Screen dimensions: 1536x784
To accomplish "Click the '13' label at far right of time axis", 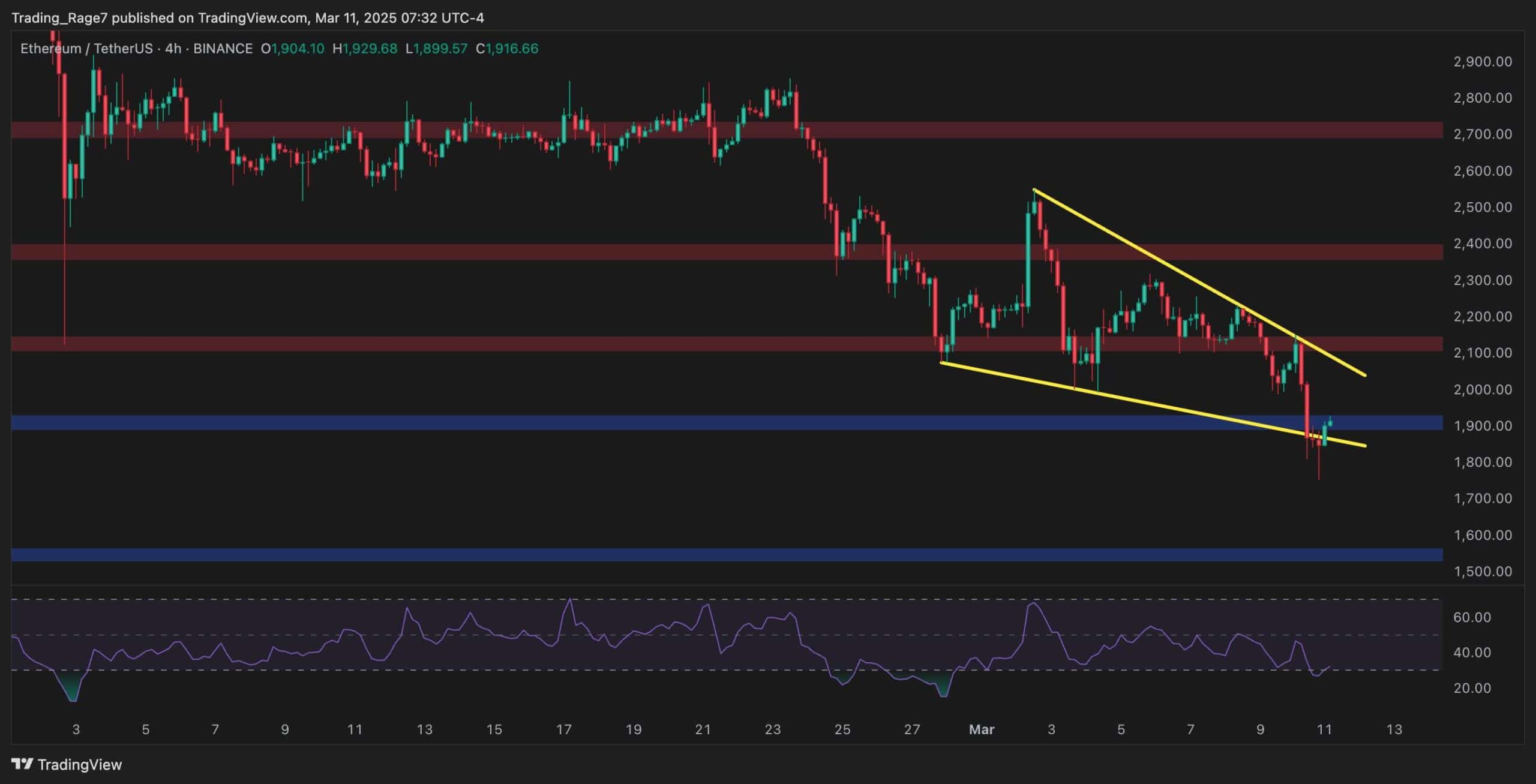I will [x=1394, y=729].
